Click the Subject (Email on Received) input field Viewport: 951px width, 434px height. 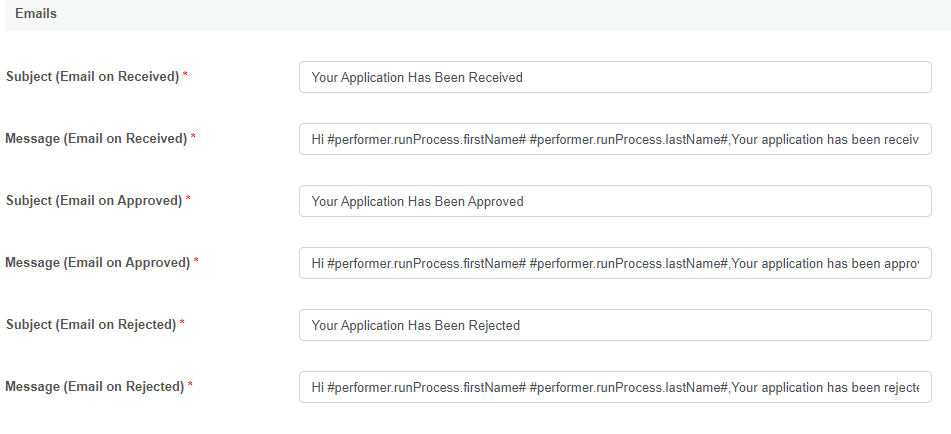(x=615, y=77)
